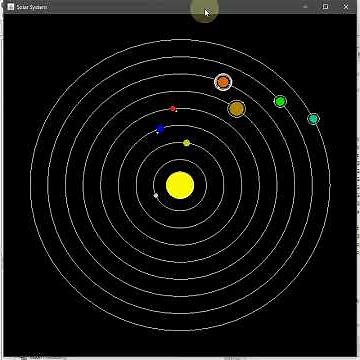Click the Solar System window app icon

coord(11,7)
